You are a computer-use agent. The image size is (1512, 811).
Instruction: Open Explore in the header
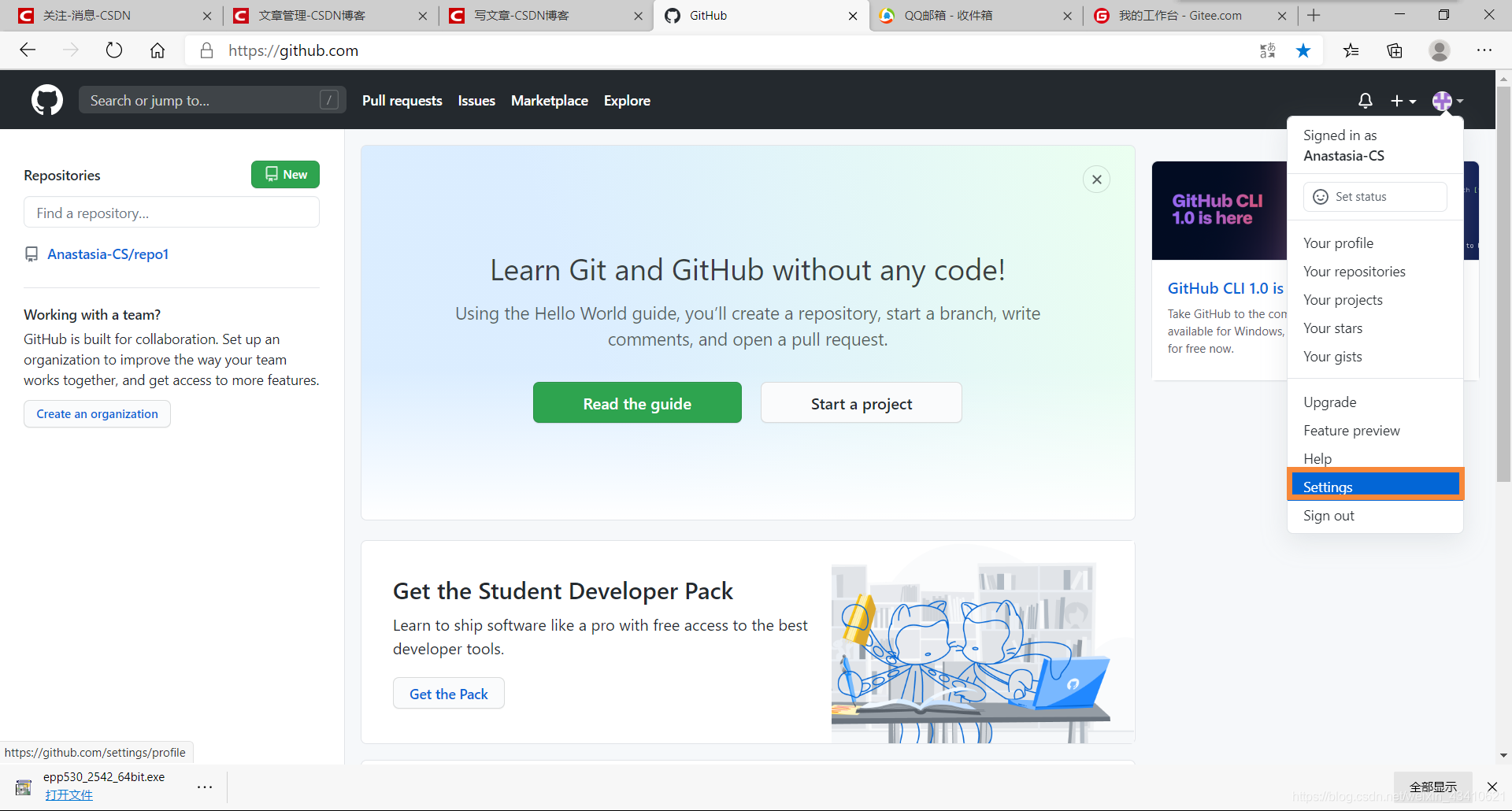click(x=627, y=101)
